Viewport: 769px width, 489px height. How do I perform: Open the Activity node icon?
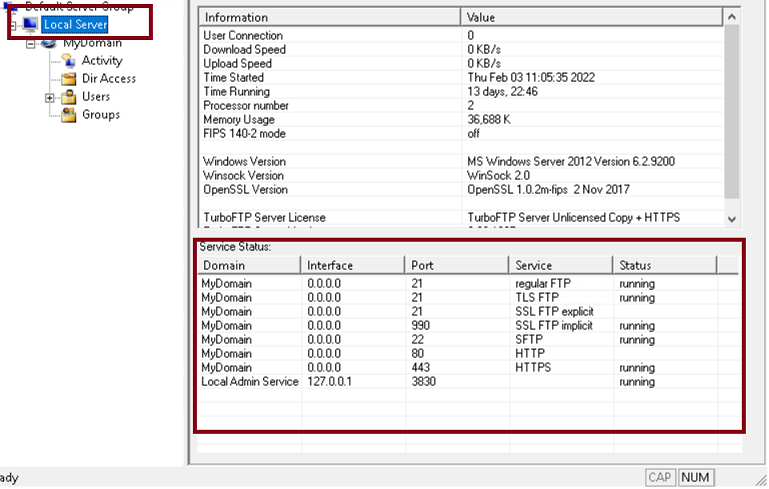click(69, 60)
